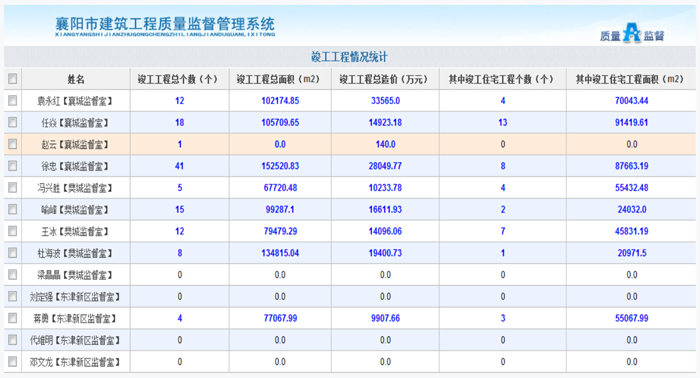Image resolution: width=700 pixels, height=378 pixels.
Task: Click the 竣工工程情况统计 table title bar
Action: pyautogui.click(x=350, y=57)
